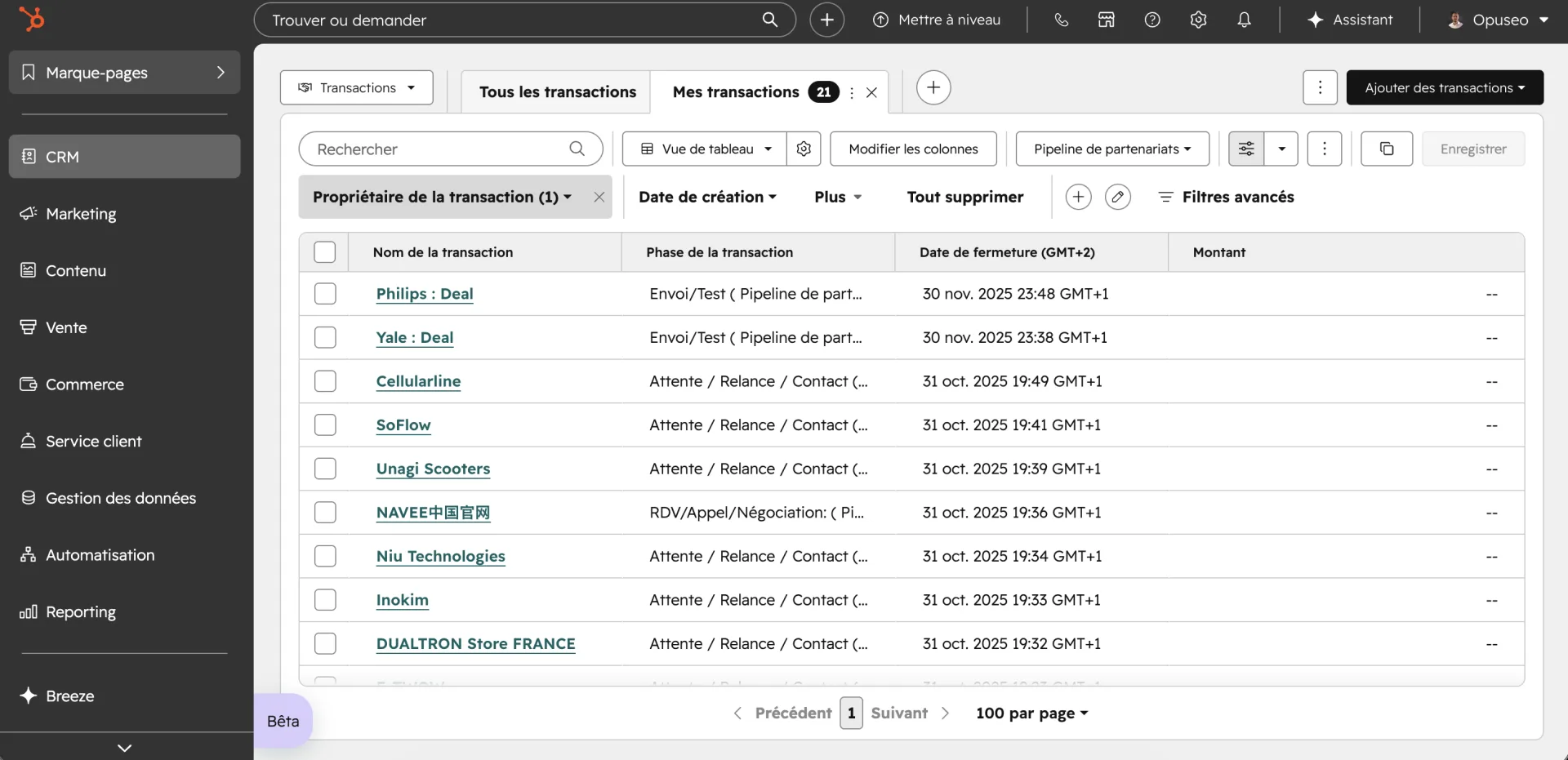Open the Opuseo account dropdown

pos(1498,20)
